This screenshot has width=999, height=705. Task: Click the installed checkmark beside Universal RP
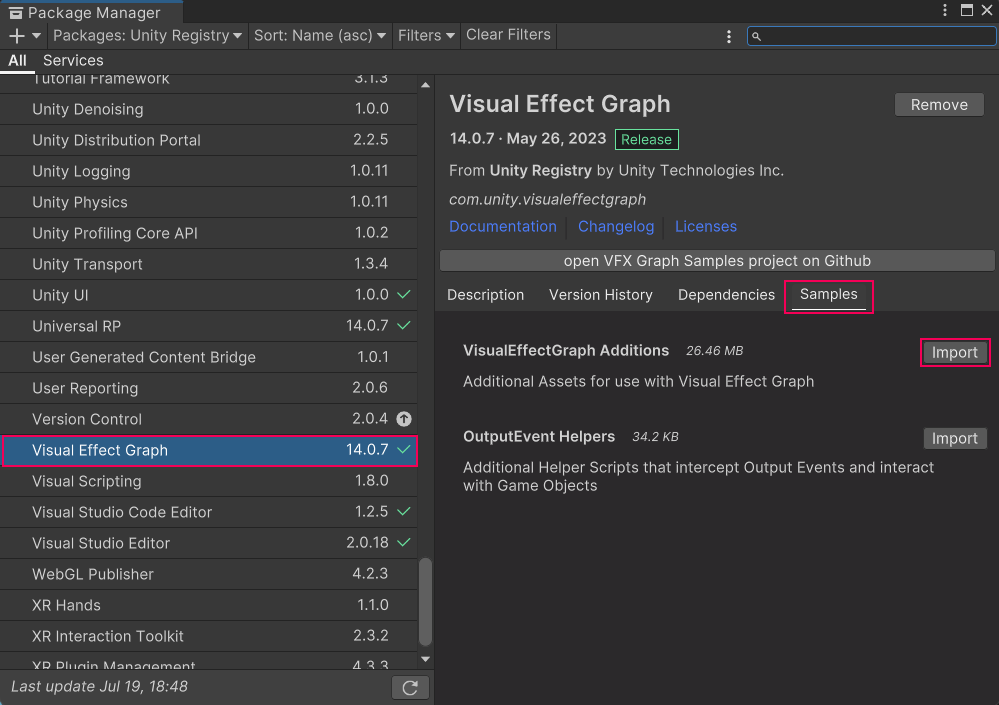(x=404, y=326)
